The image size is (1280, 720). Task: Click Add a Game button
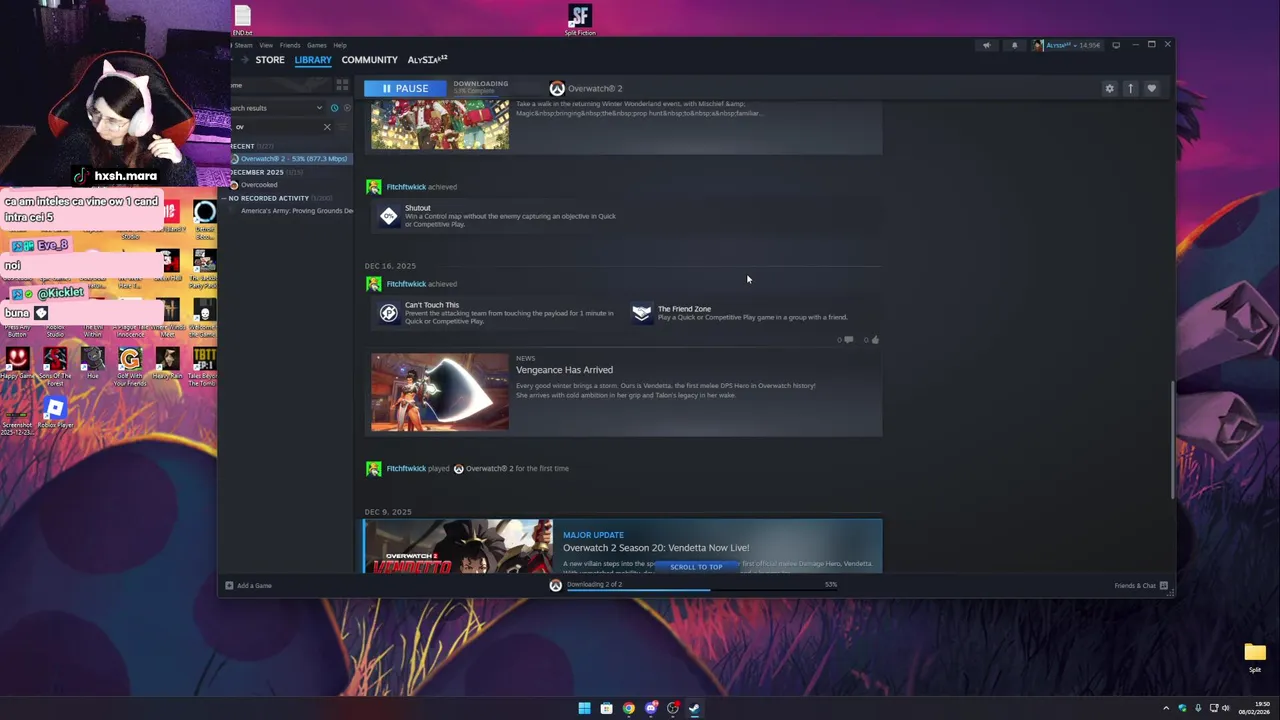click(248, 585)
